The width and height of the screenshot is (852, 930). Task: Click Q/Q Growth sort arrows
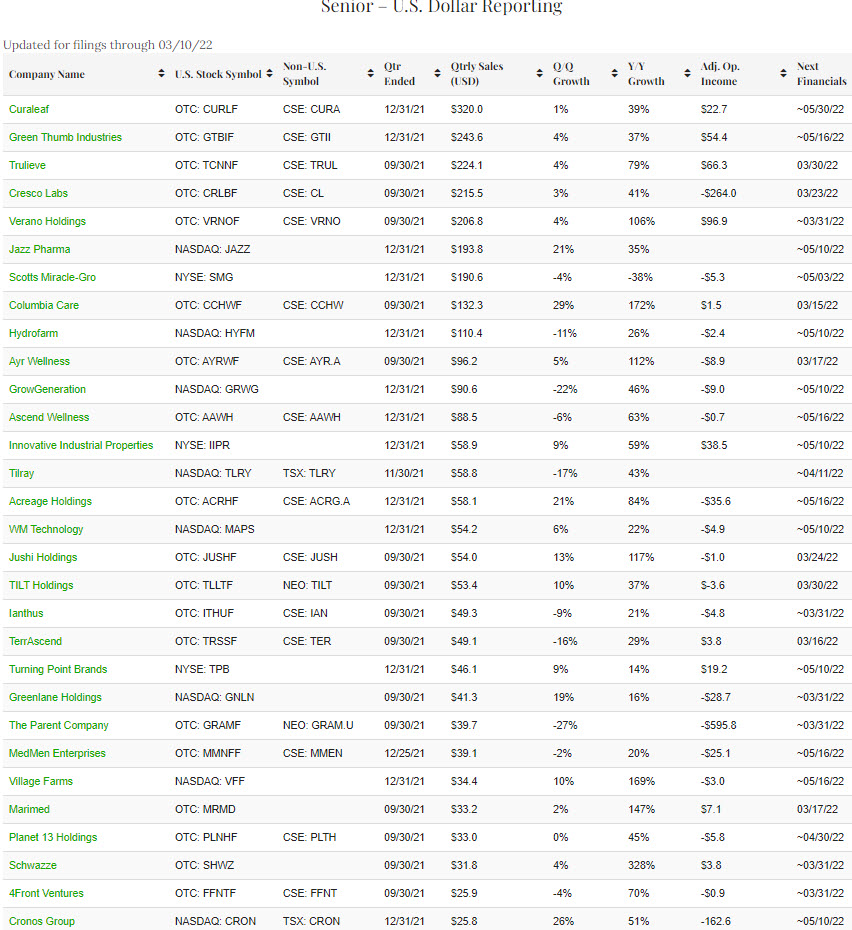tap(614, 75)
